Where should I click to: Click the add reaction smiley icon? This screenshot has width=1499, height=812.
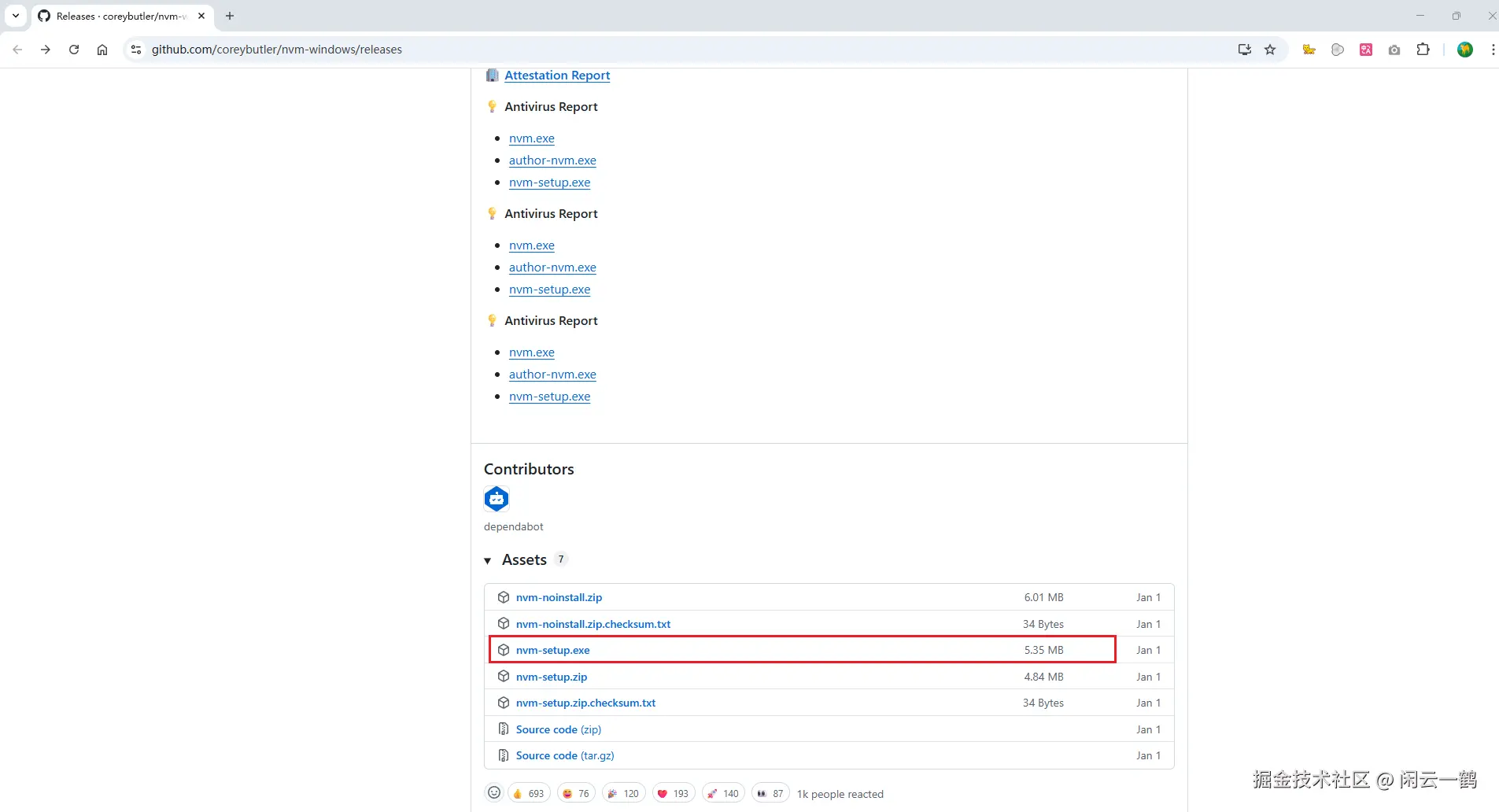click(x=494, y=793)
